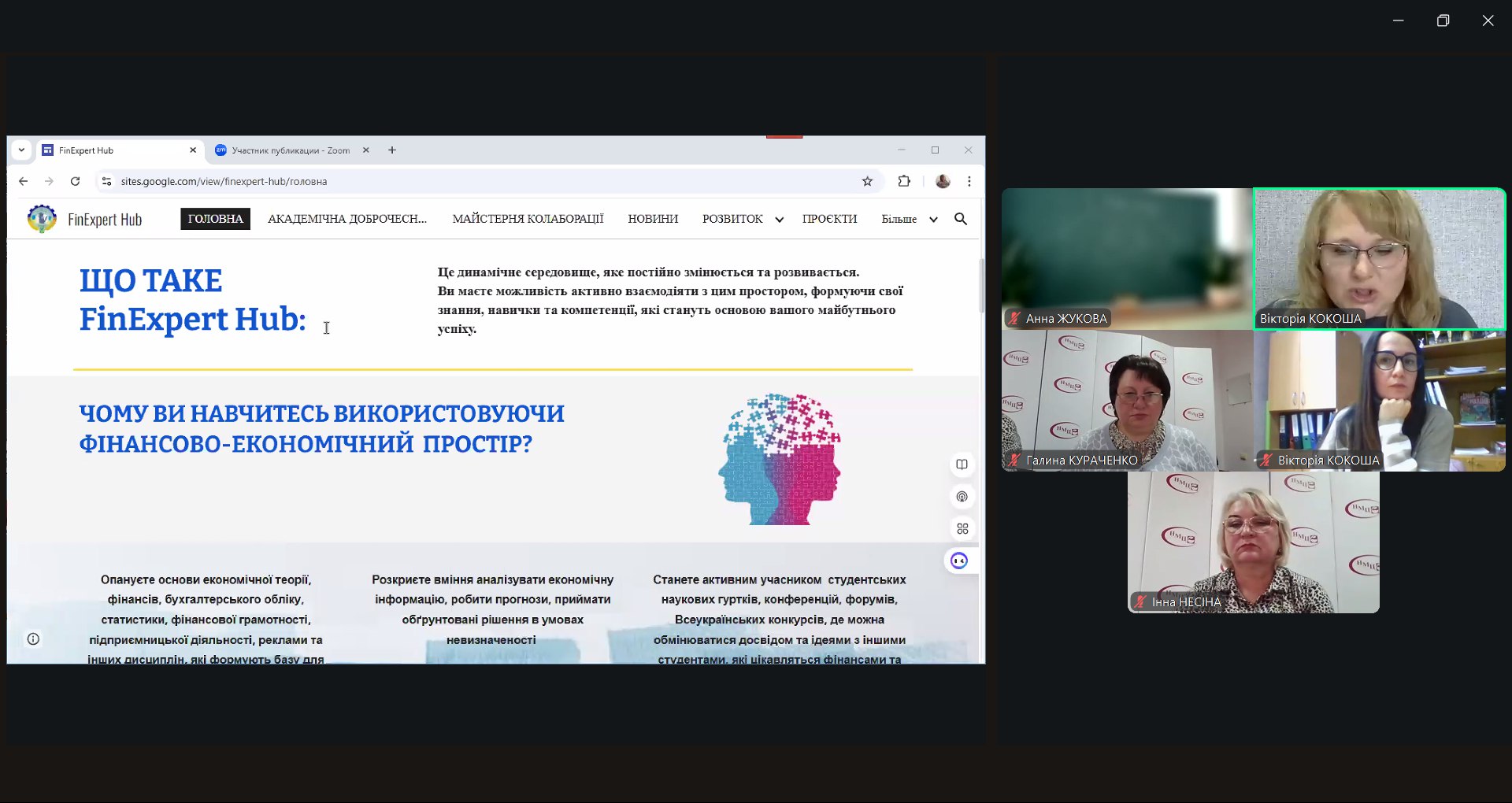The height and width of the screenshot is (803, 1512).
Task: Open the site search magnifier icon
Action: click(x=961, y=219)
